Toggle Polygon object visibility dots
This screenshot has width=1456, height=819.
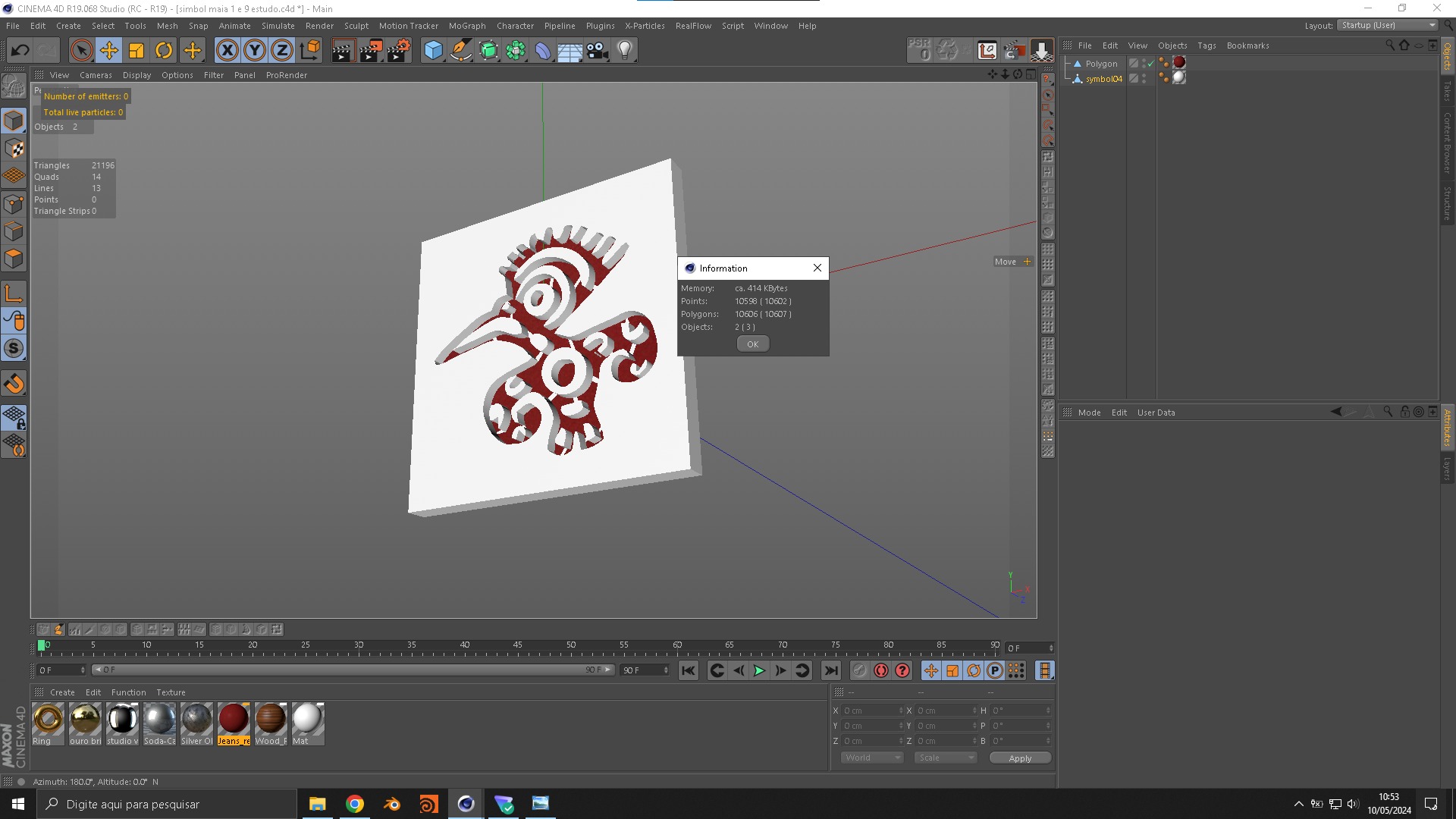pyautogui.click(x=1144, y=64)
